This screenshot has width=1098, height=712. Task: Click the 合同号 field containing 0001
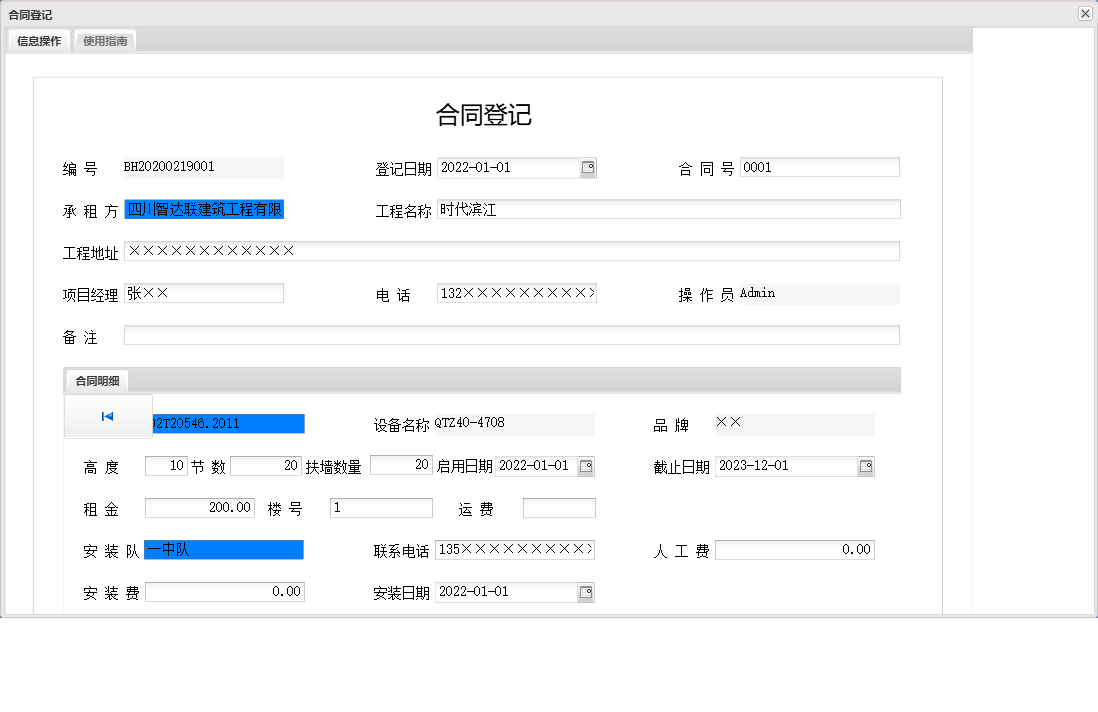[820, 167]
